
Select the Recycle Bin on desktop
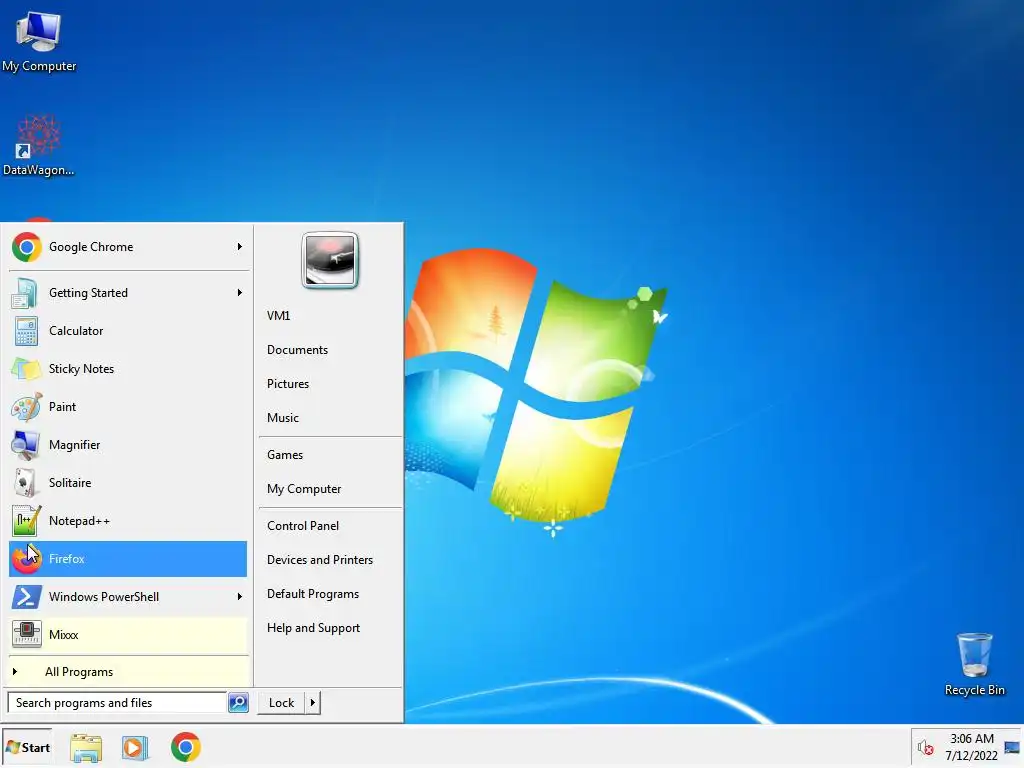(974, 664)
